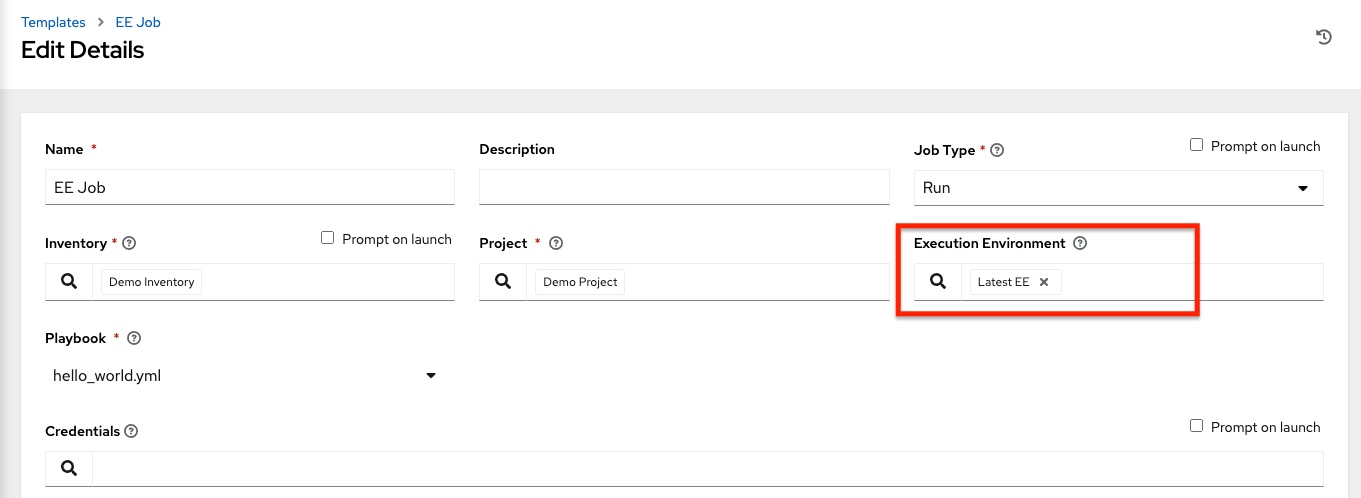The height and width of the screenshot is (498, 1361).
Task: Show help for Playbook field
Action: click(134, 339)
